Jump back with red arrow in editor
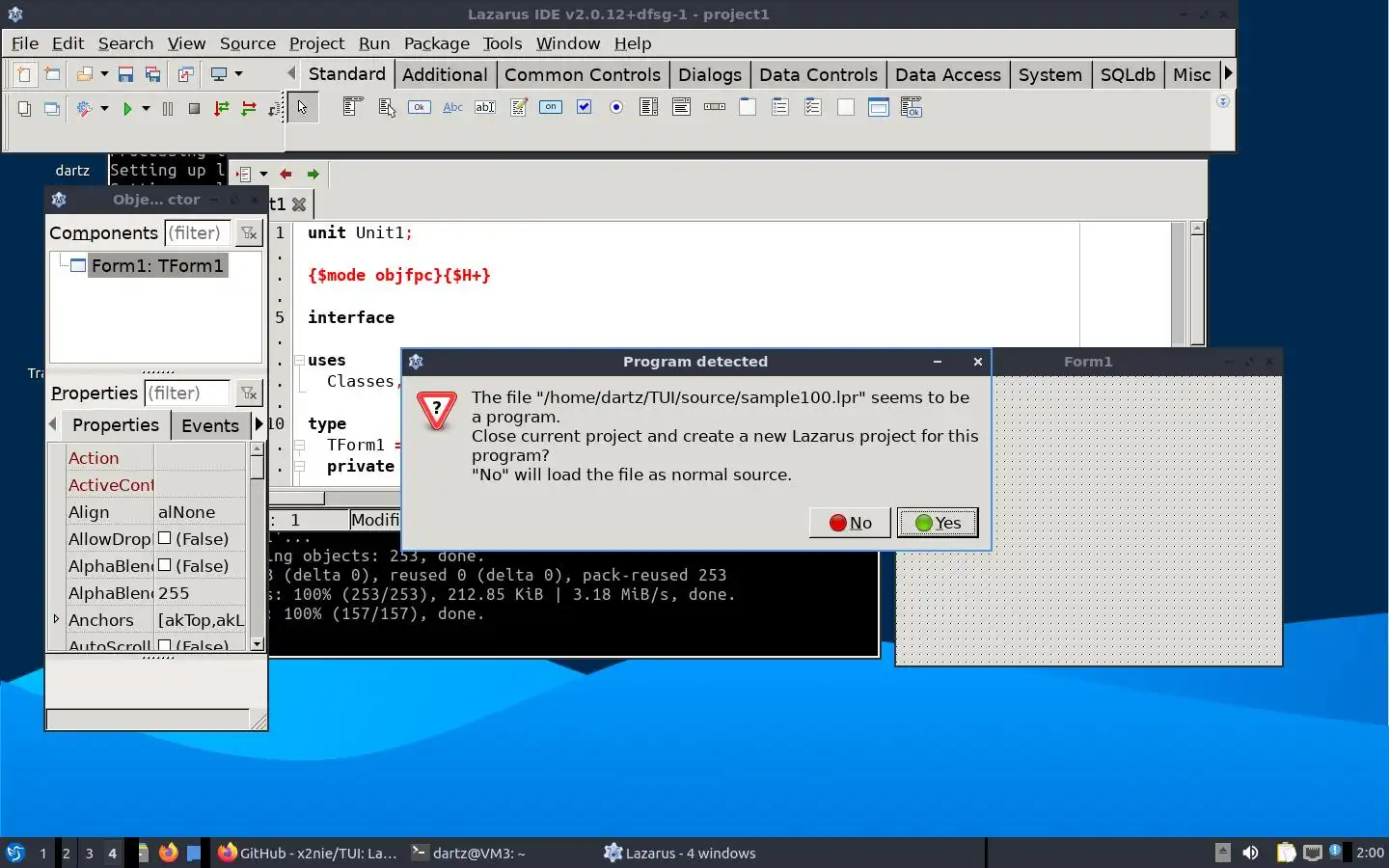 [286, 174]
